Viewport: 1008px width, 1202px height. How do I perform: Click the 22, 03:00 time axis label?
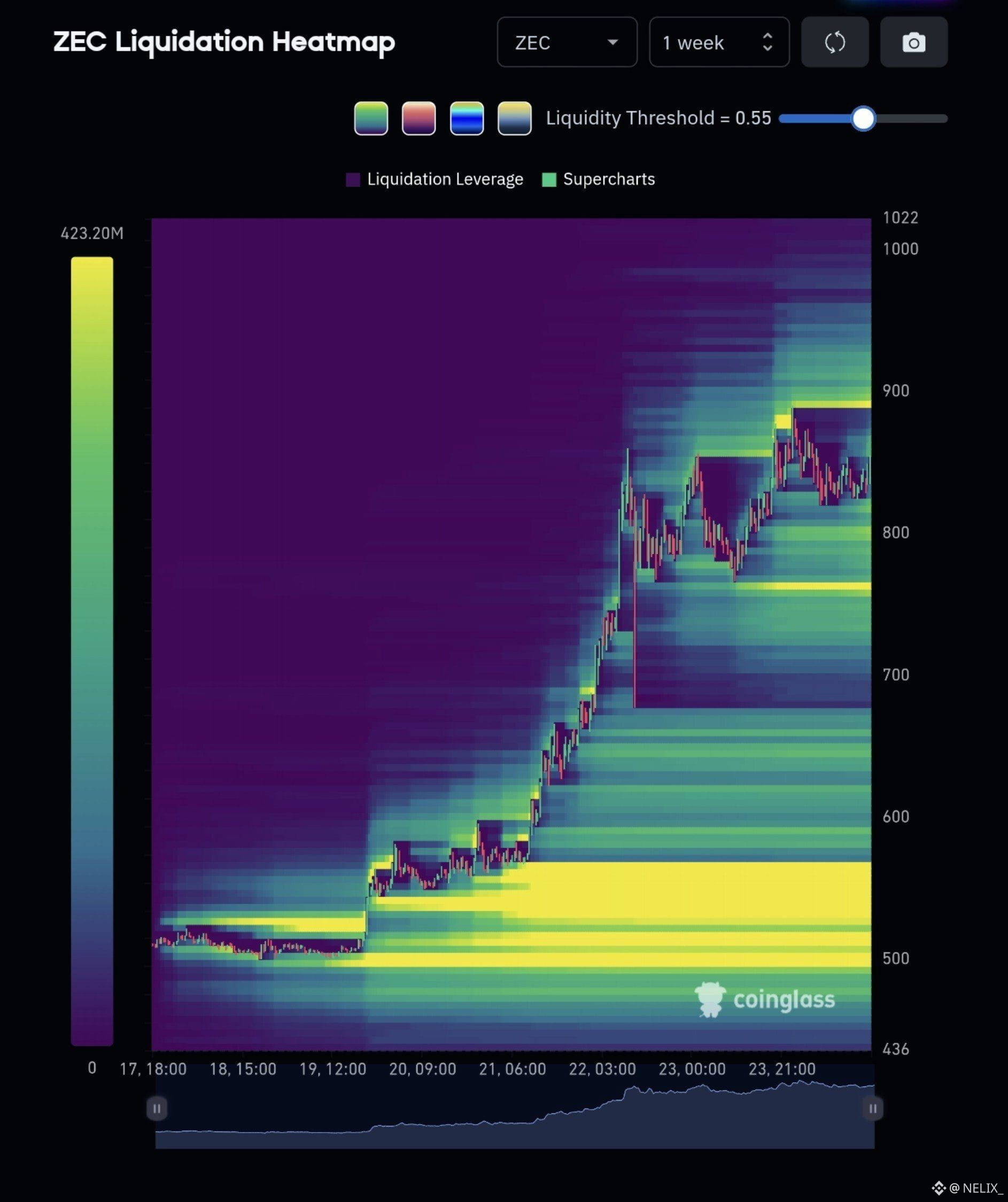(602, 1069)
